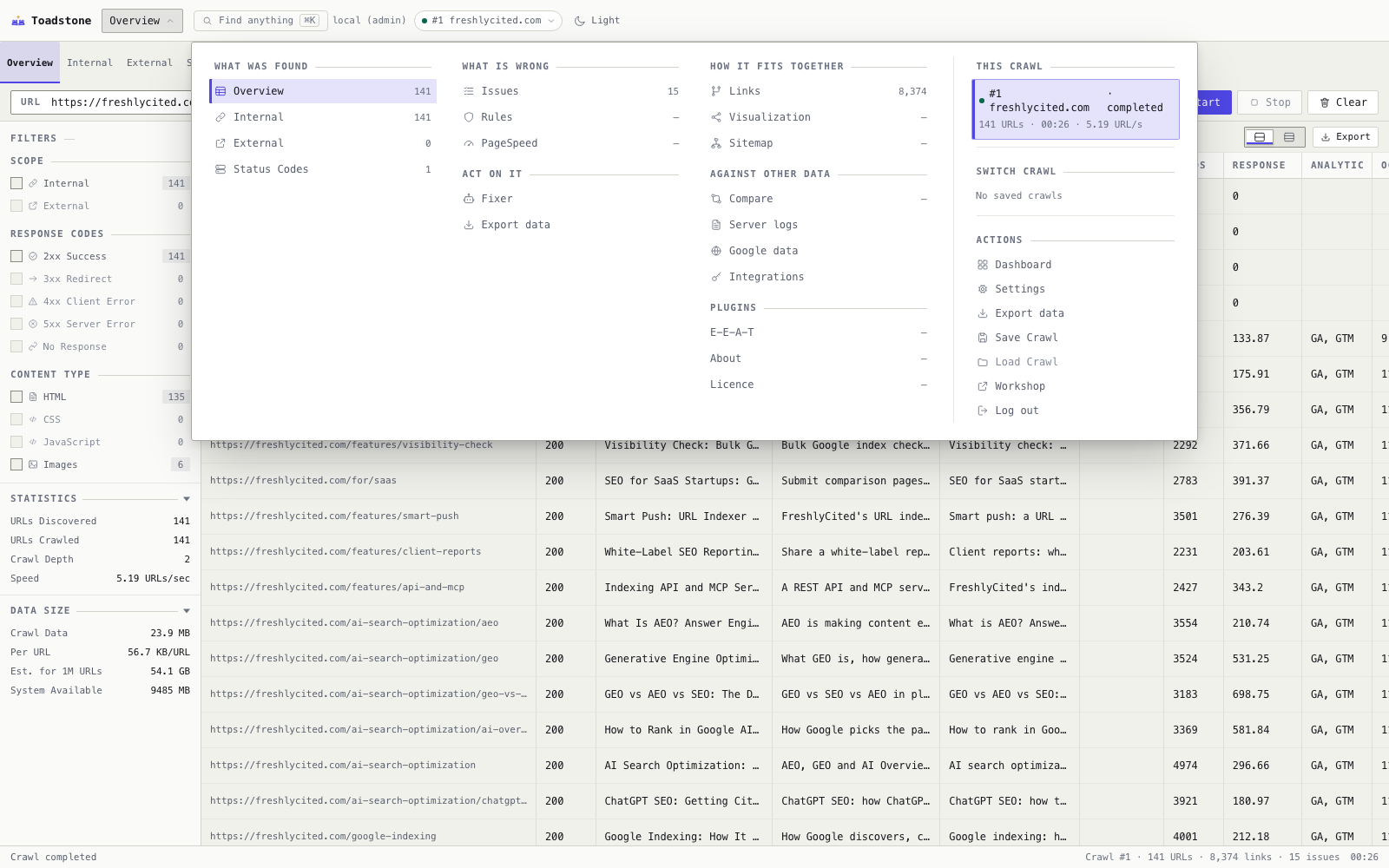Viewport: 1389px width, 868px height.
Task: Select the split-pane view toggle
Action: pos(1260,137)
